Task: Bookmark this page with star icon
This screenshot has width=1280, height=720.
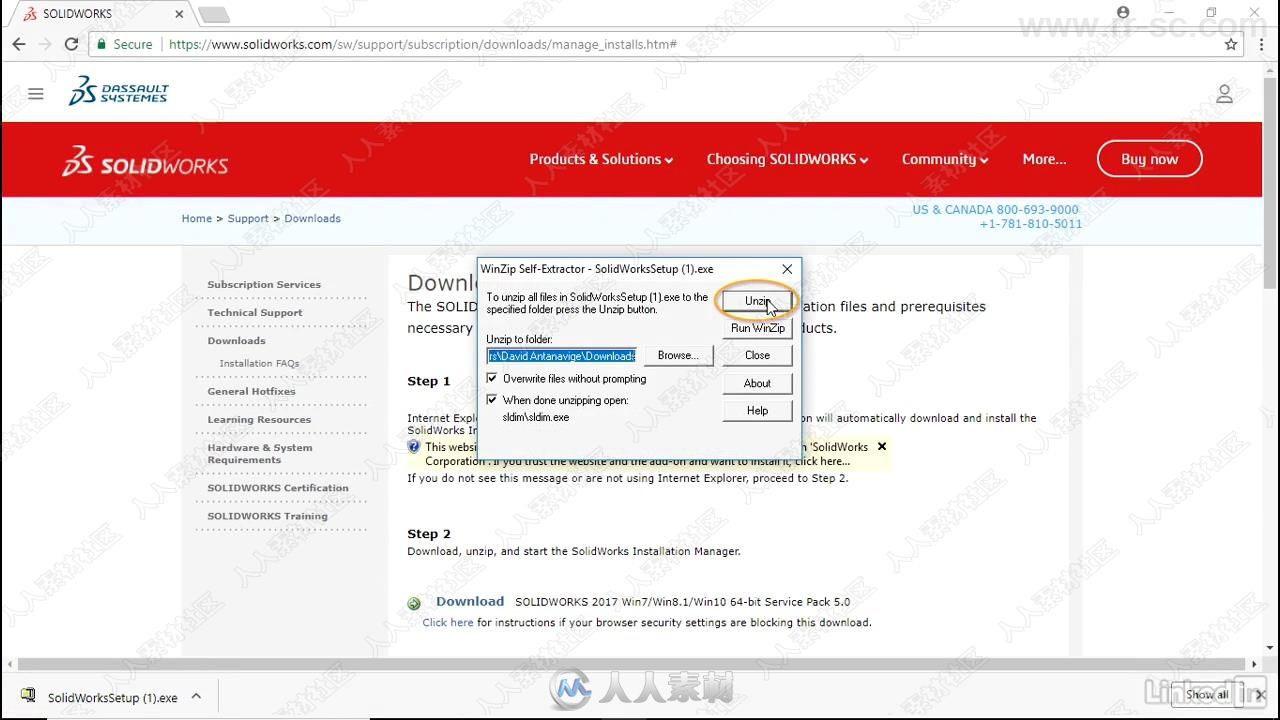Action: pyautogui.click(x=1231, y=44)
